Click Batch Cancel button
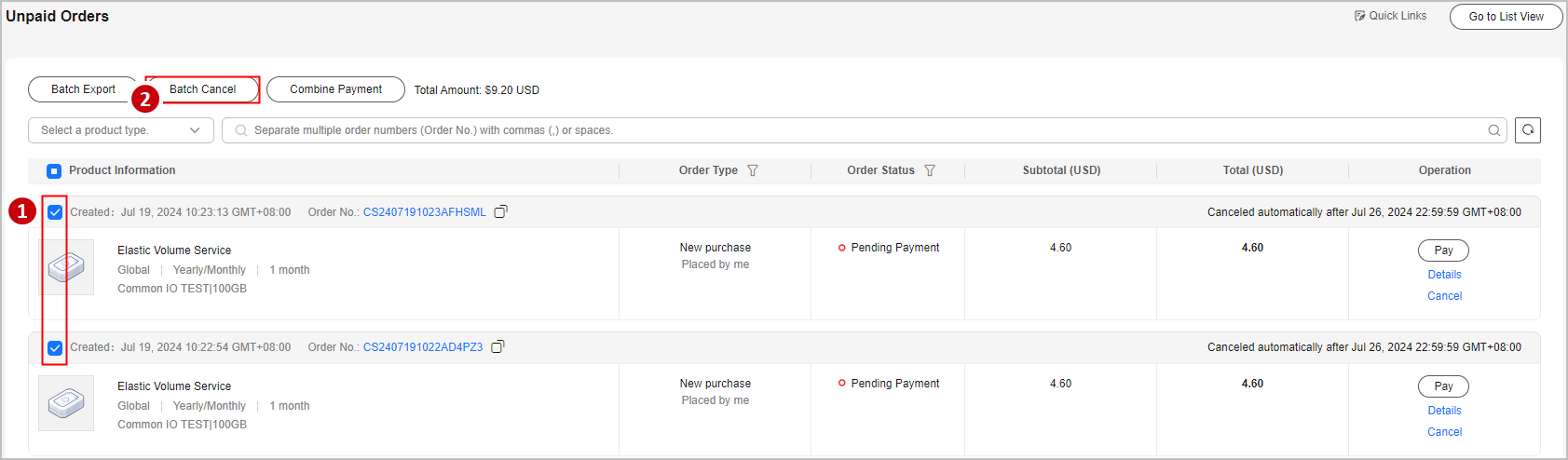This screenshot has height=460, width=1568. 203,89
